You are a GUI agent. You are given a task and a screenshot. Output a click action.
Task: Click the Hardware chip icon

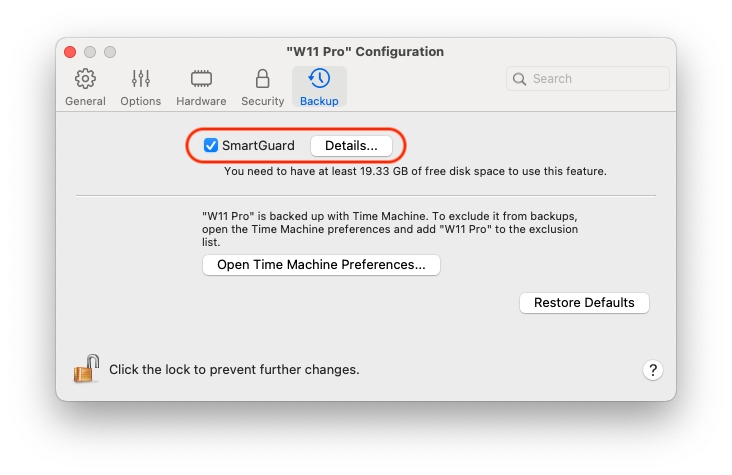click(201, 79)
